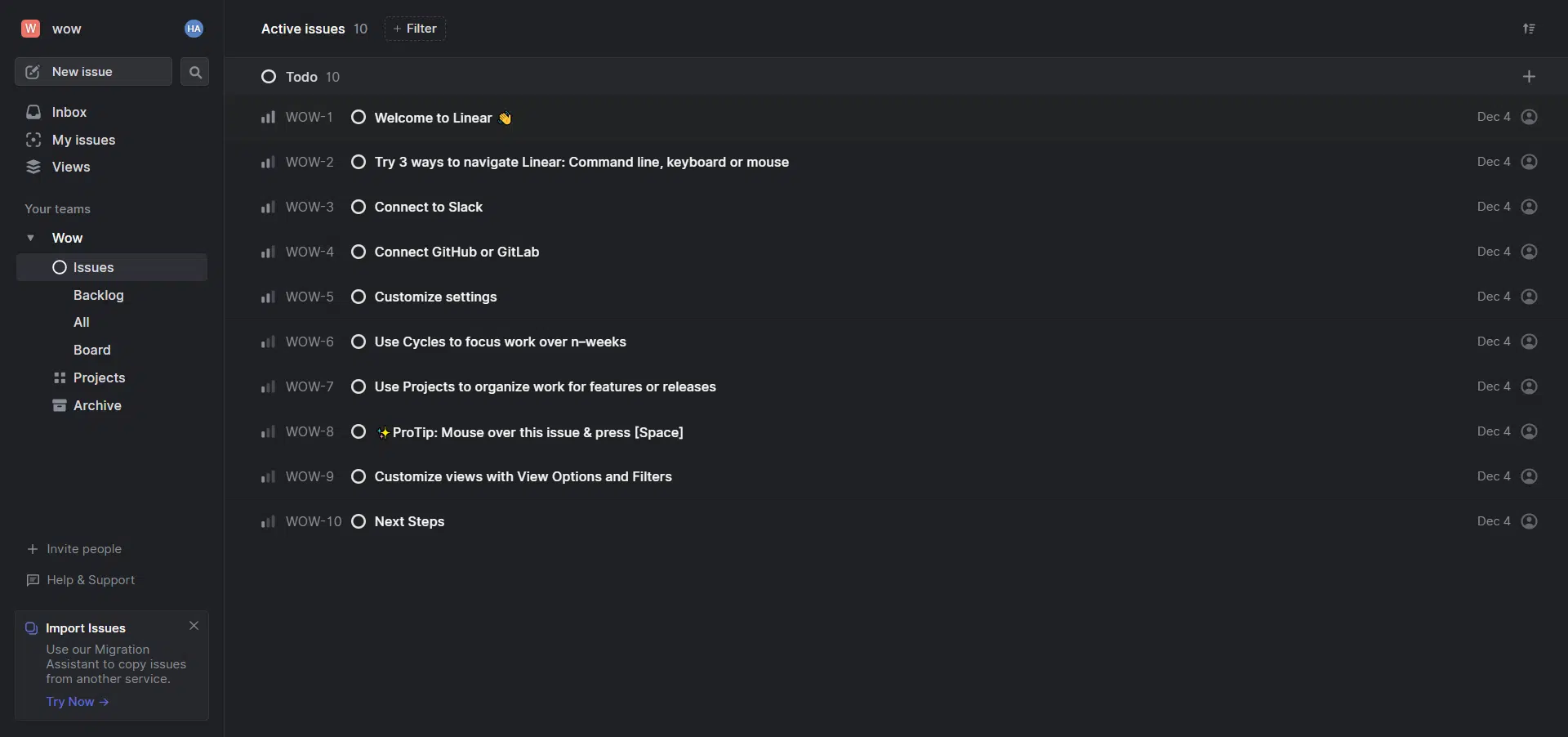1568x737 pixels.
Task: Click status circle for Customize settings
Action: (x=359, y=297)
